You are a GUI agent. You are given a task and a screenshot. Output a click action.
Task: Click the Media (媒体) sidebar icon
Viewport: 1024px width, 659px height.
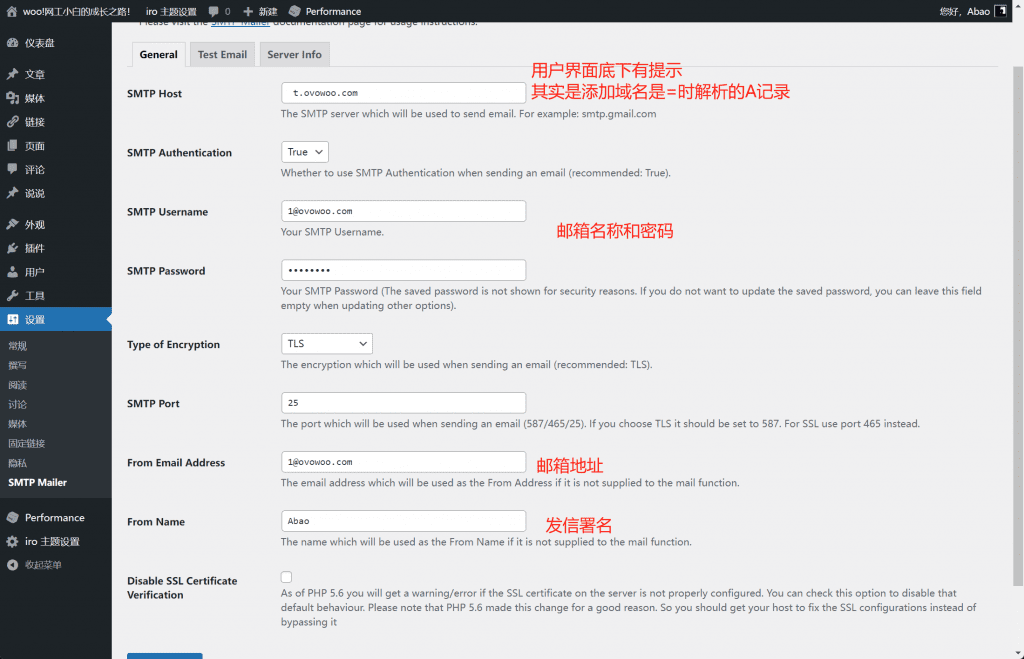[x=12, y=98]
